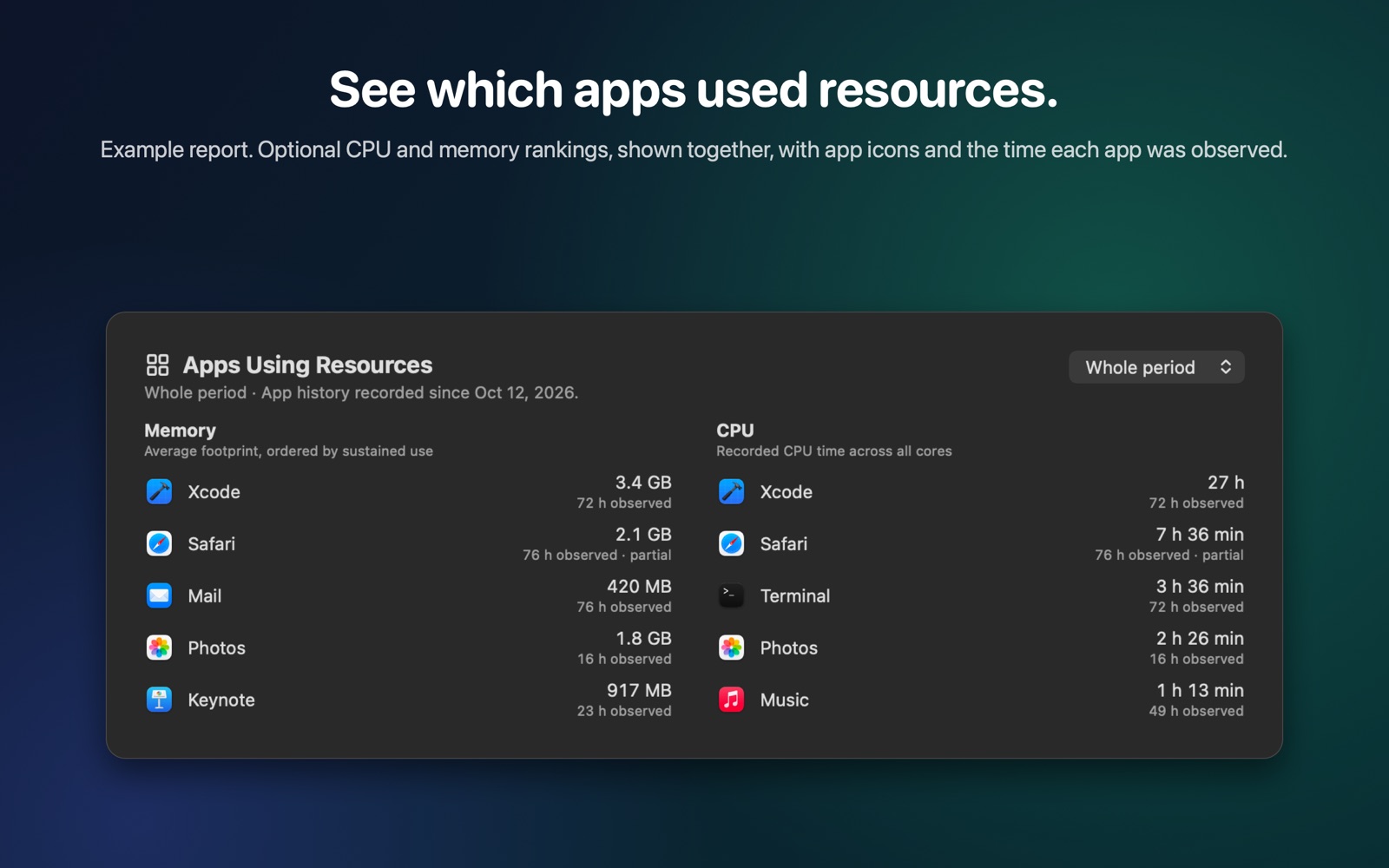Open the Whole period dropdown

pos(1156,367)
